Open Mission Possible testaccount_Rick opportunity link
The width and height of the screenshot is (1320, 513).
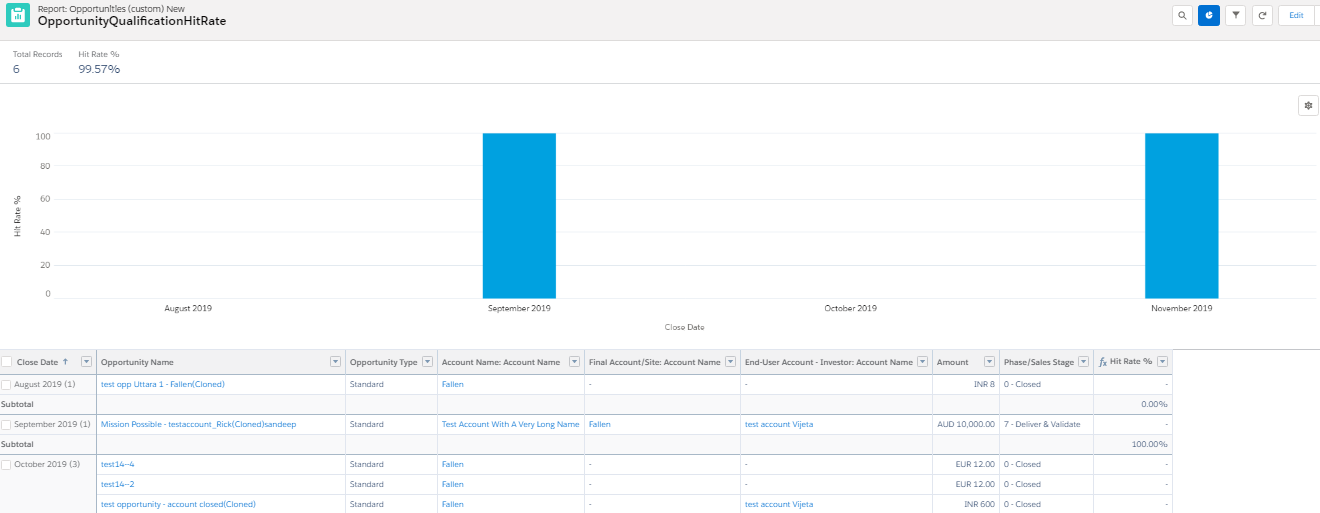click(x=198, y=424)
